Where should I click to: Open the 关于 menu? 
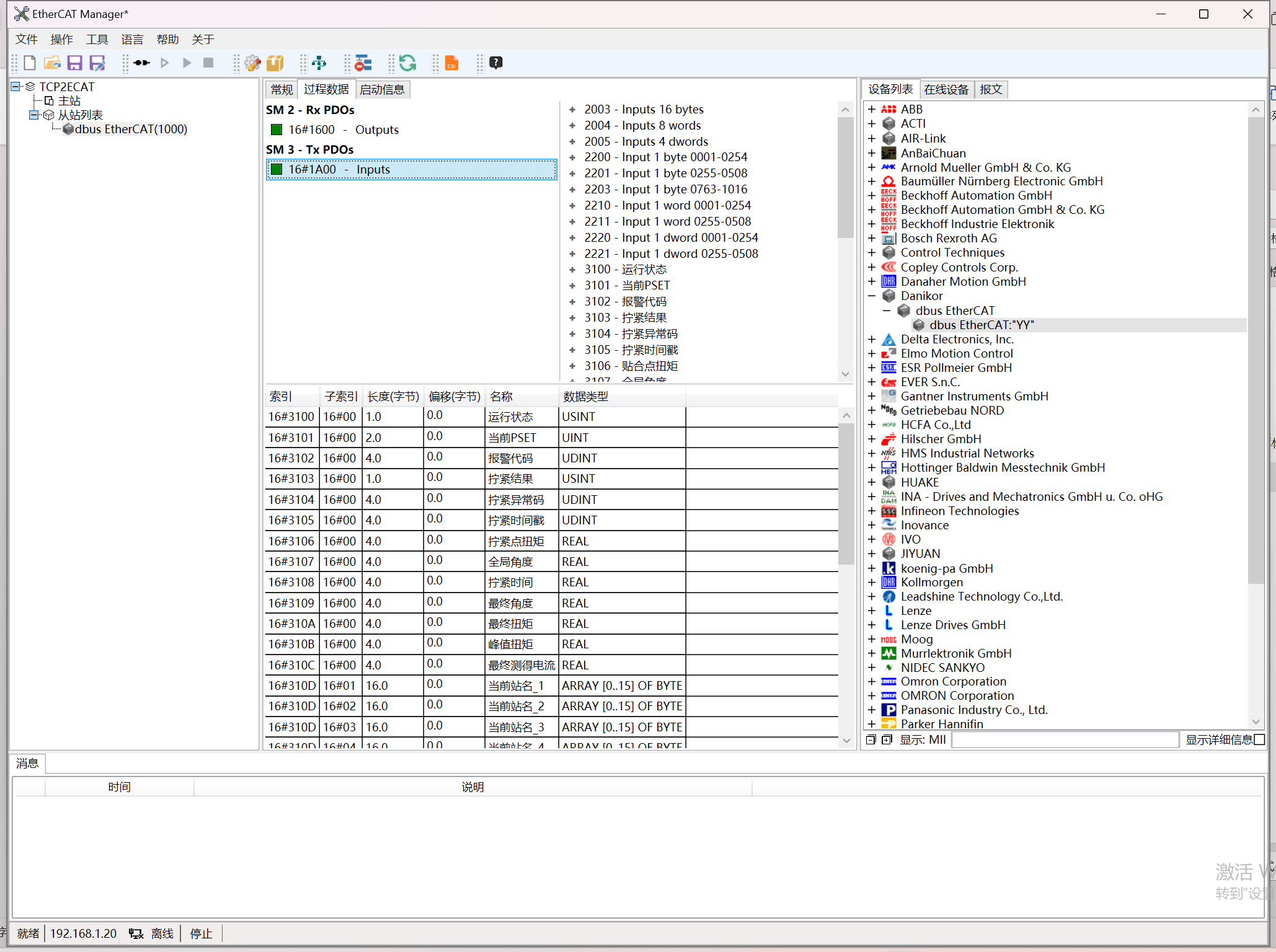[x=203, y=40]
